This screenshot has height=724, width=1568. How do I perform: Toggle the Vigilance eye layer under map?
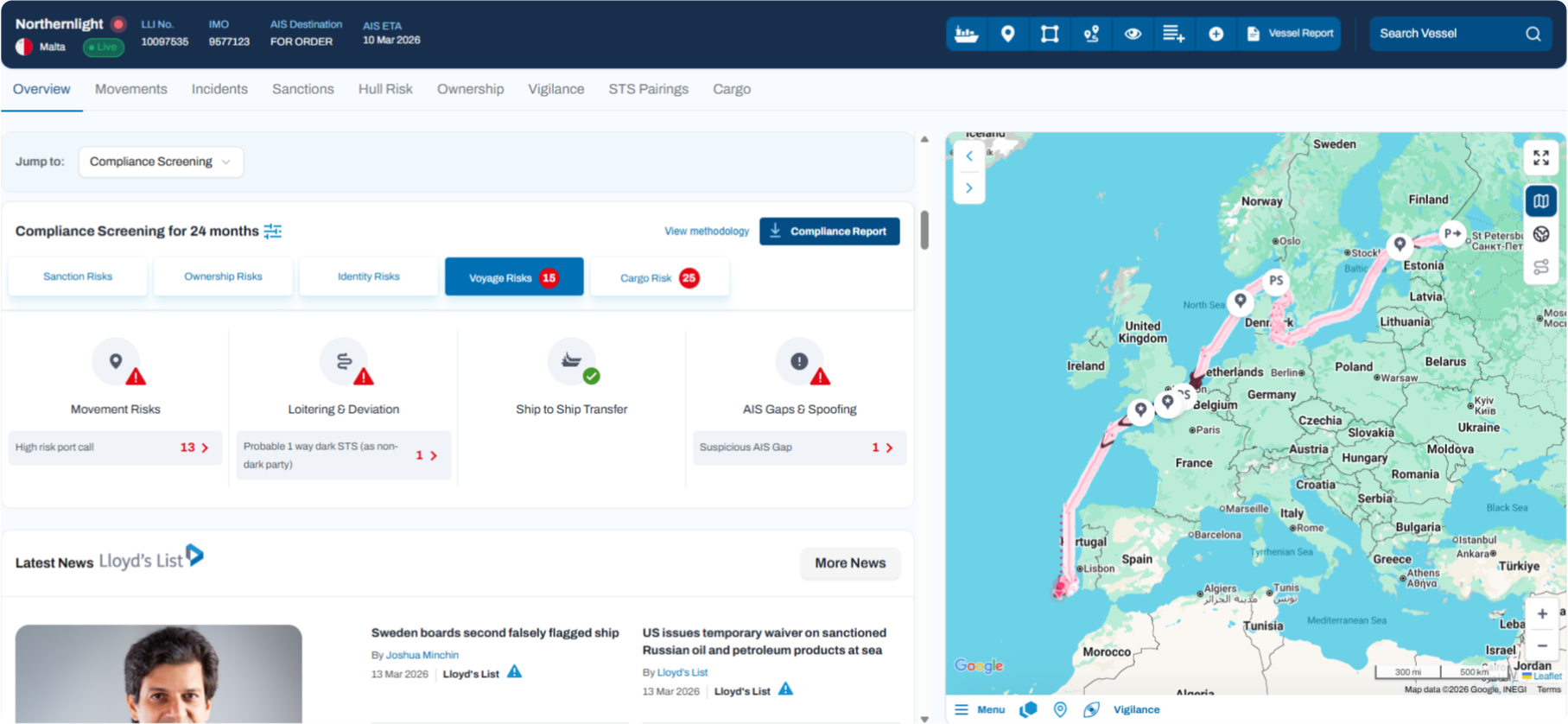(x=1092, y=709)
